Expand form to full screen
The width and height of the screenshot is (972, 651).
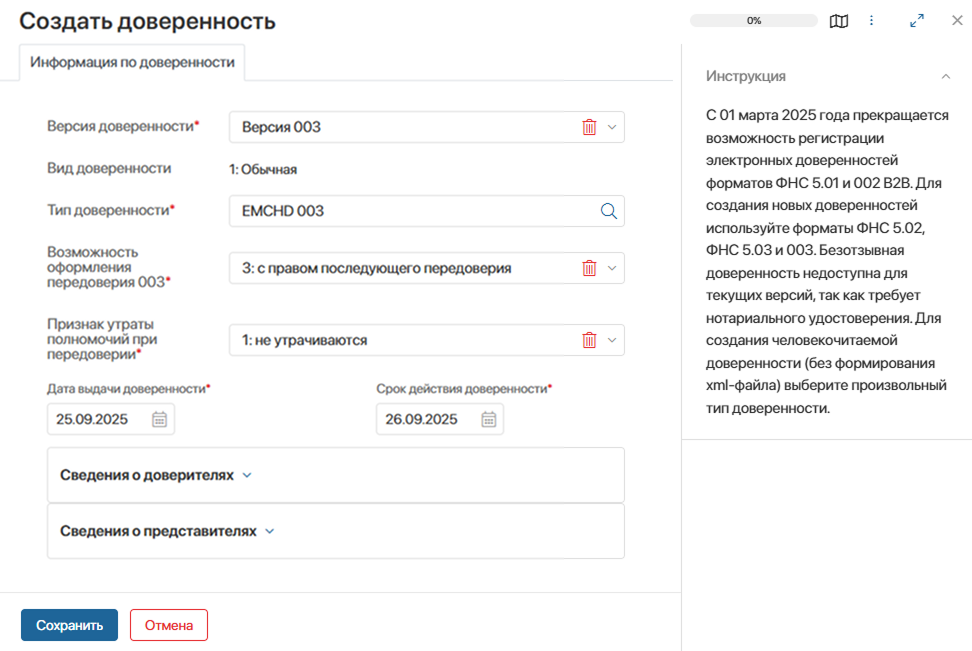click(x=916, y=21)
